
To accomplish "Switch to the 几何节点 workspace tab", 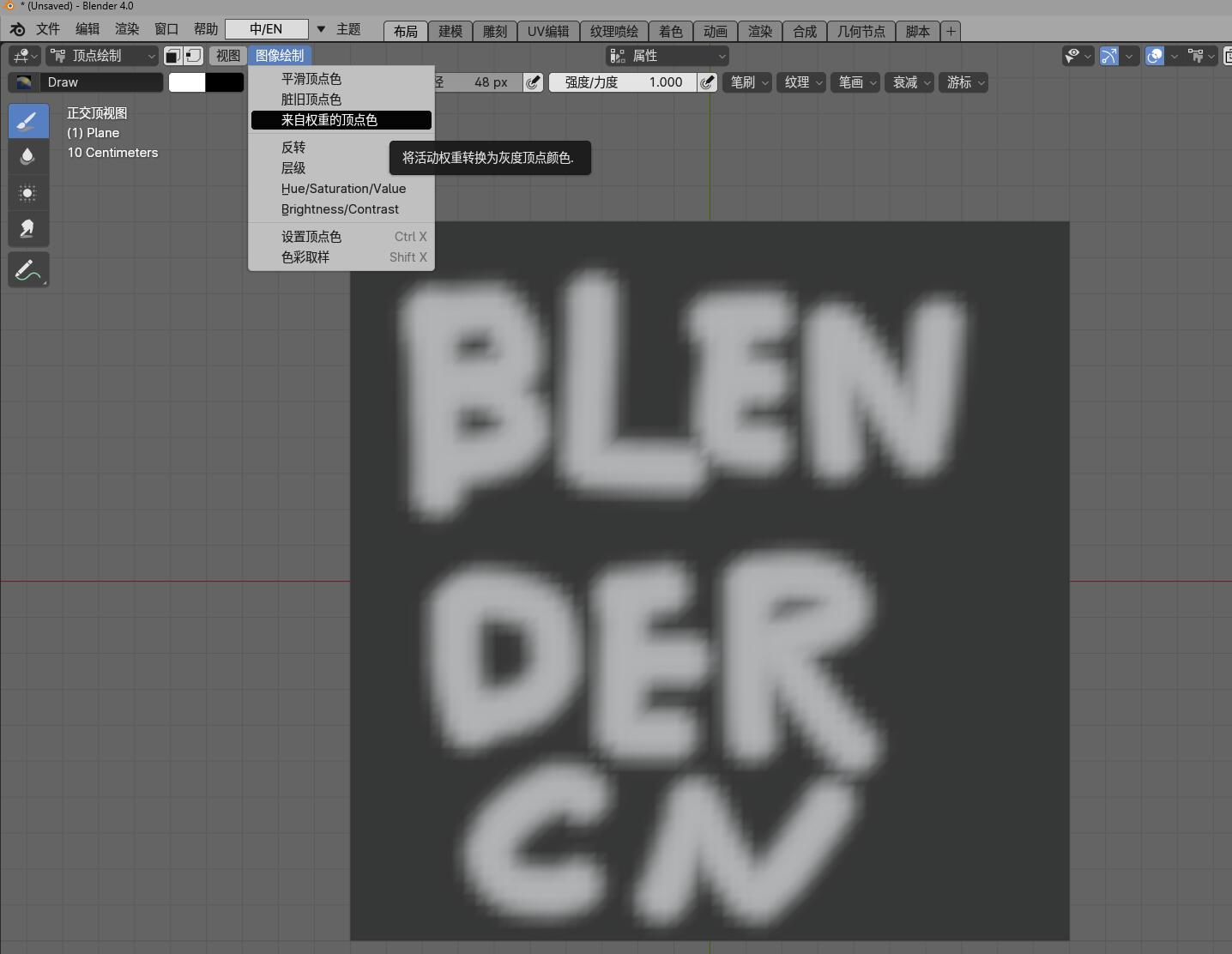I will [861, 32].
